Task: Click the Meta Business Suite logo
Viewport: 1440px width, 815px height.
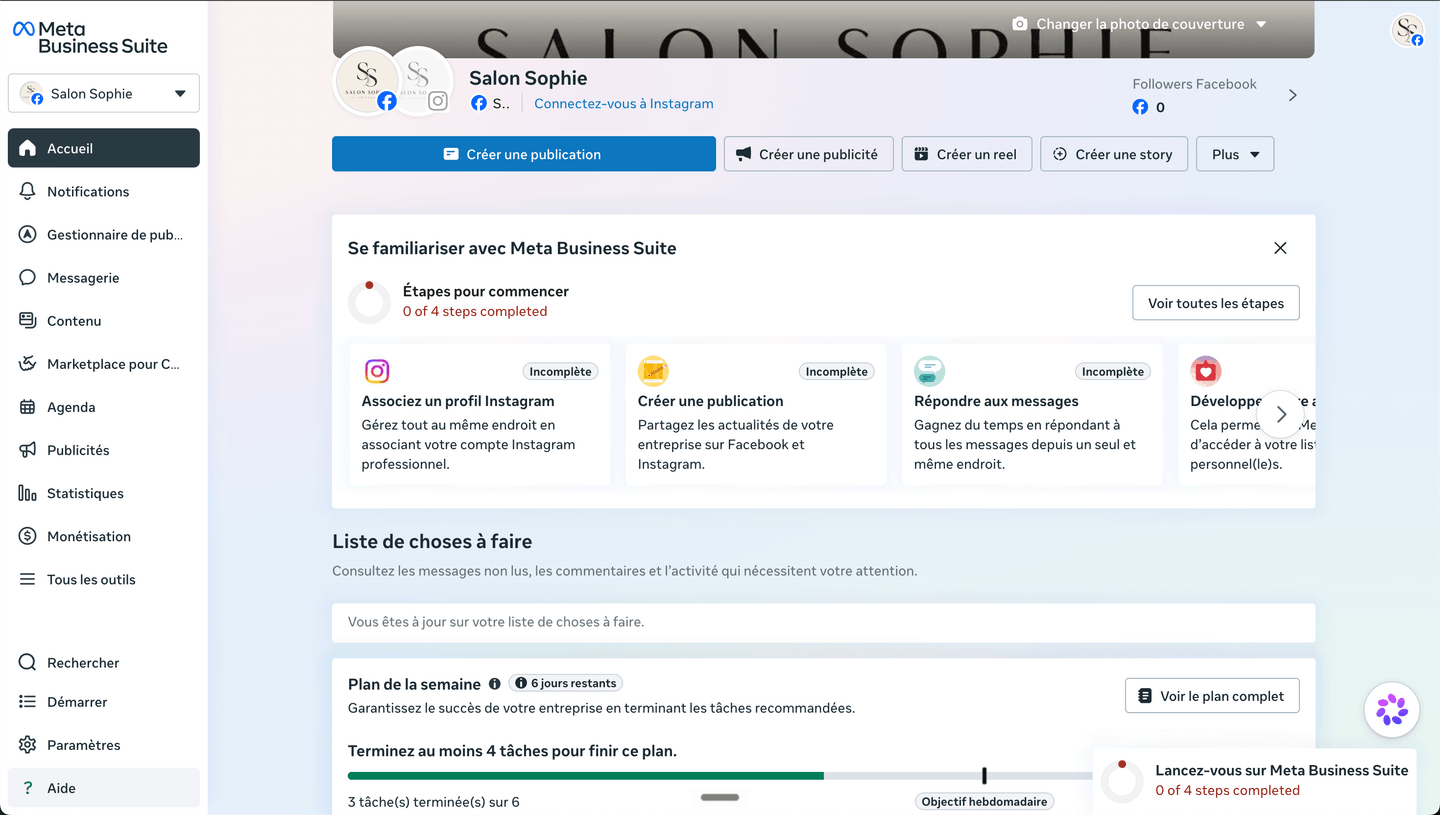Action: tap(90, 37)
